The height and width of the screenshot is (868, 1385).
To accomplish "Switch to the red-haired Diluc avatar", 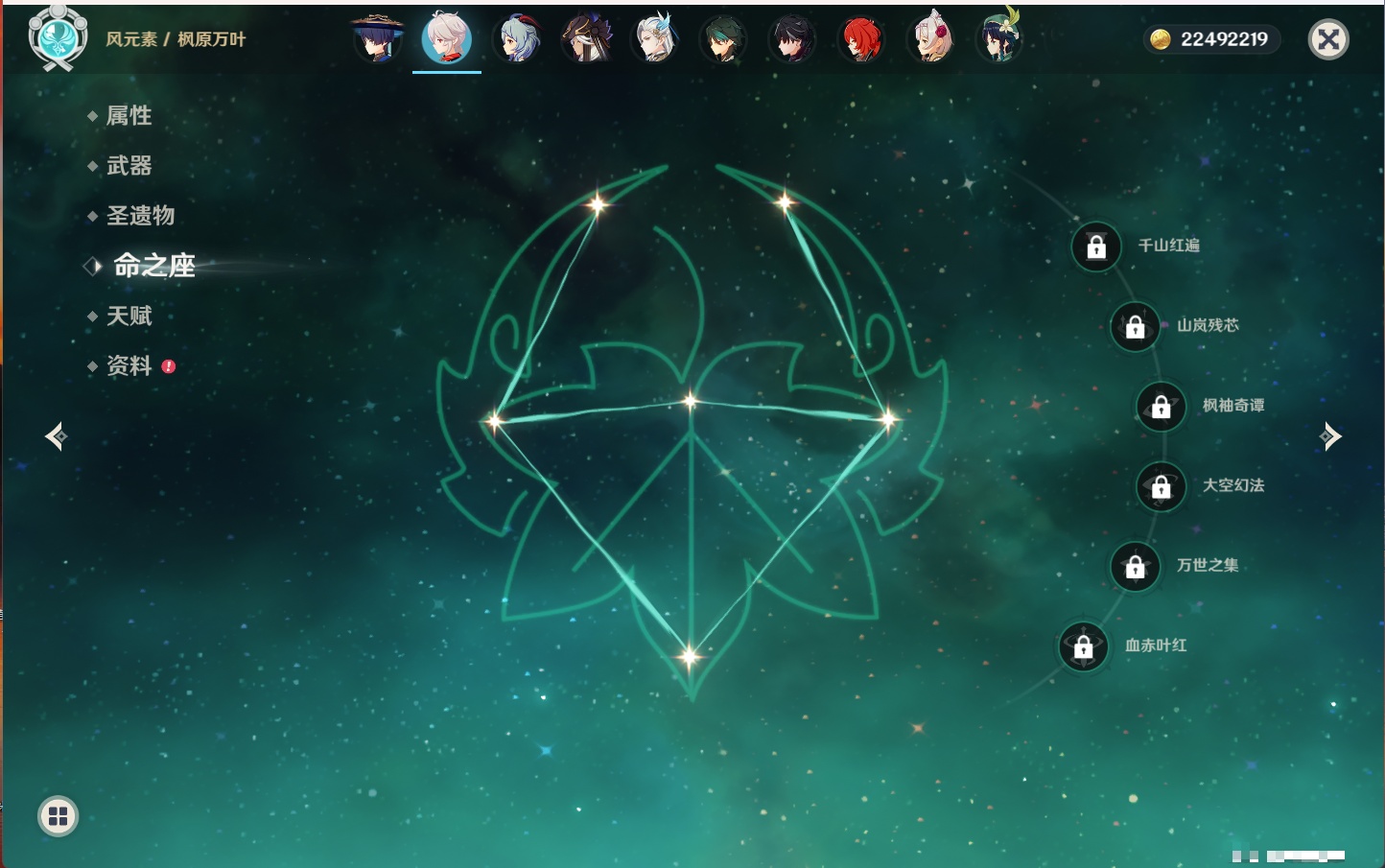I will (x=861, y=39).
